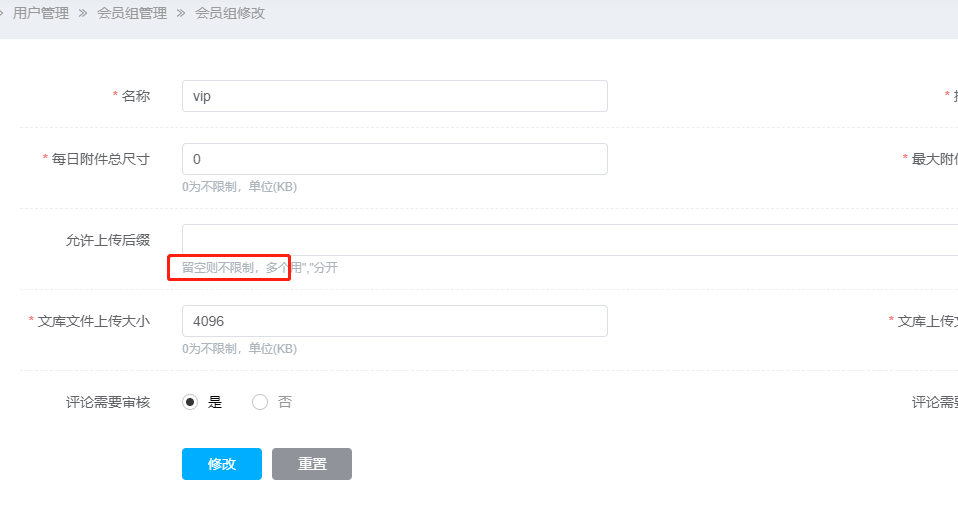
Task: Click the KB hint below 文库文件上传大小
Action: (239, 349)
